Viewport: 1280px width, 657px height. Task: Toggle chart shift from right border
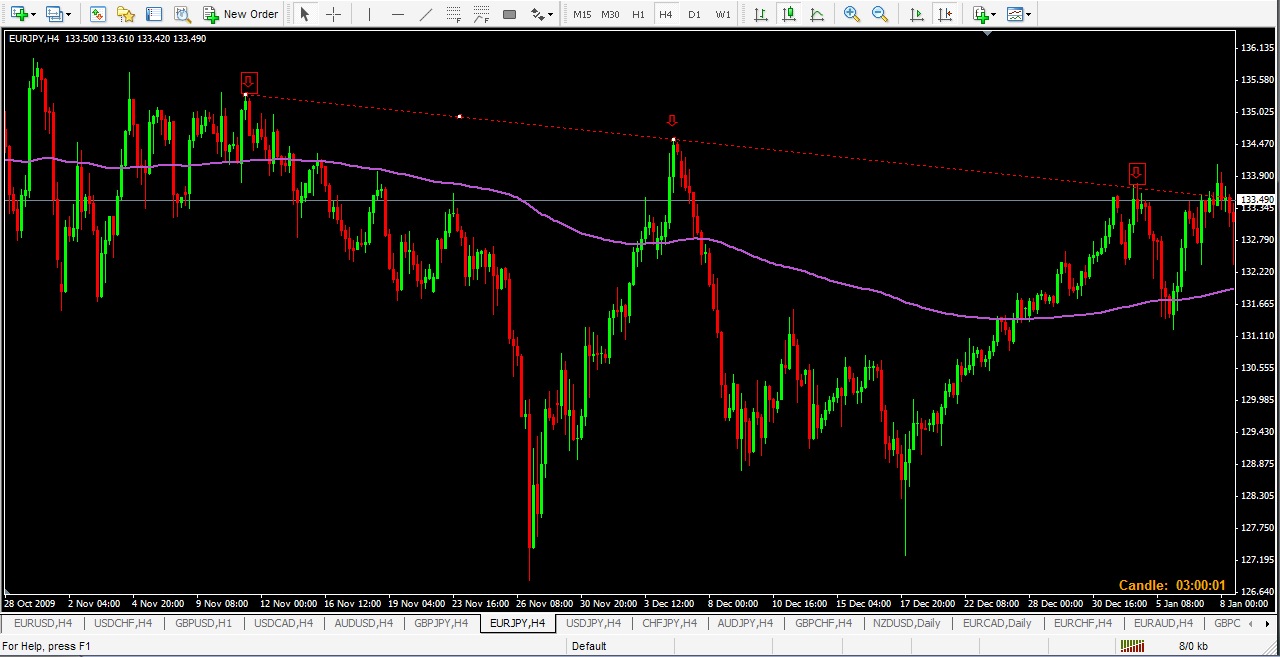pyautogui.click(x=944, y=14)
